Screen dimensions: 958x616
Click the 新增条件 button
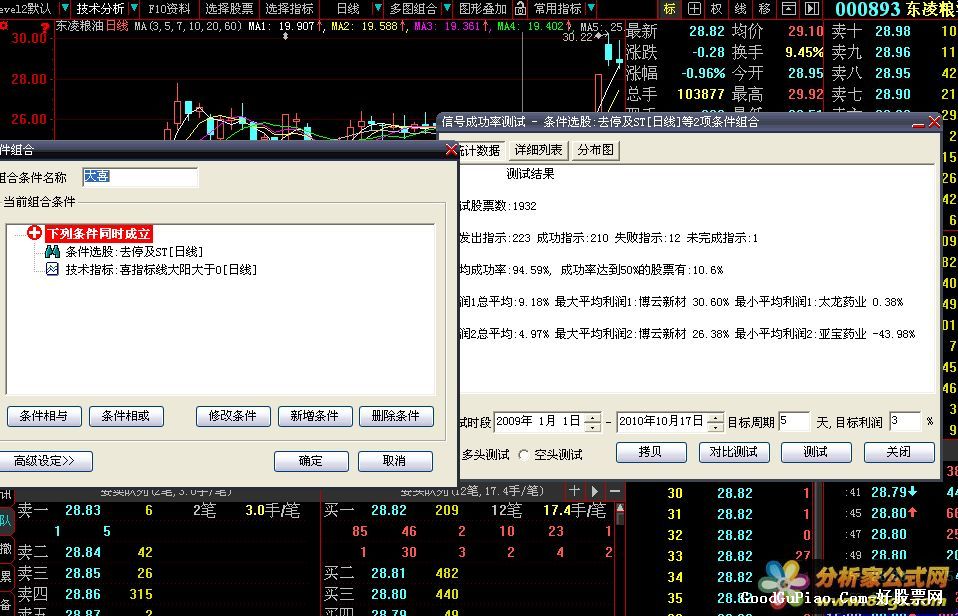pyautogui.click(x=315, y=416)
